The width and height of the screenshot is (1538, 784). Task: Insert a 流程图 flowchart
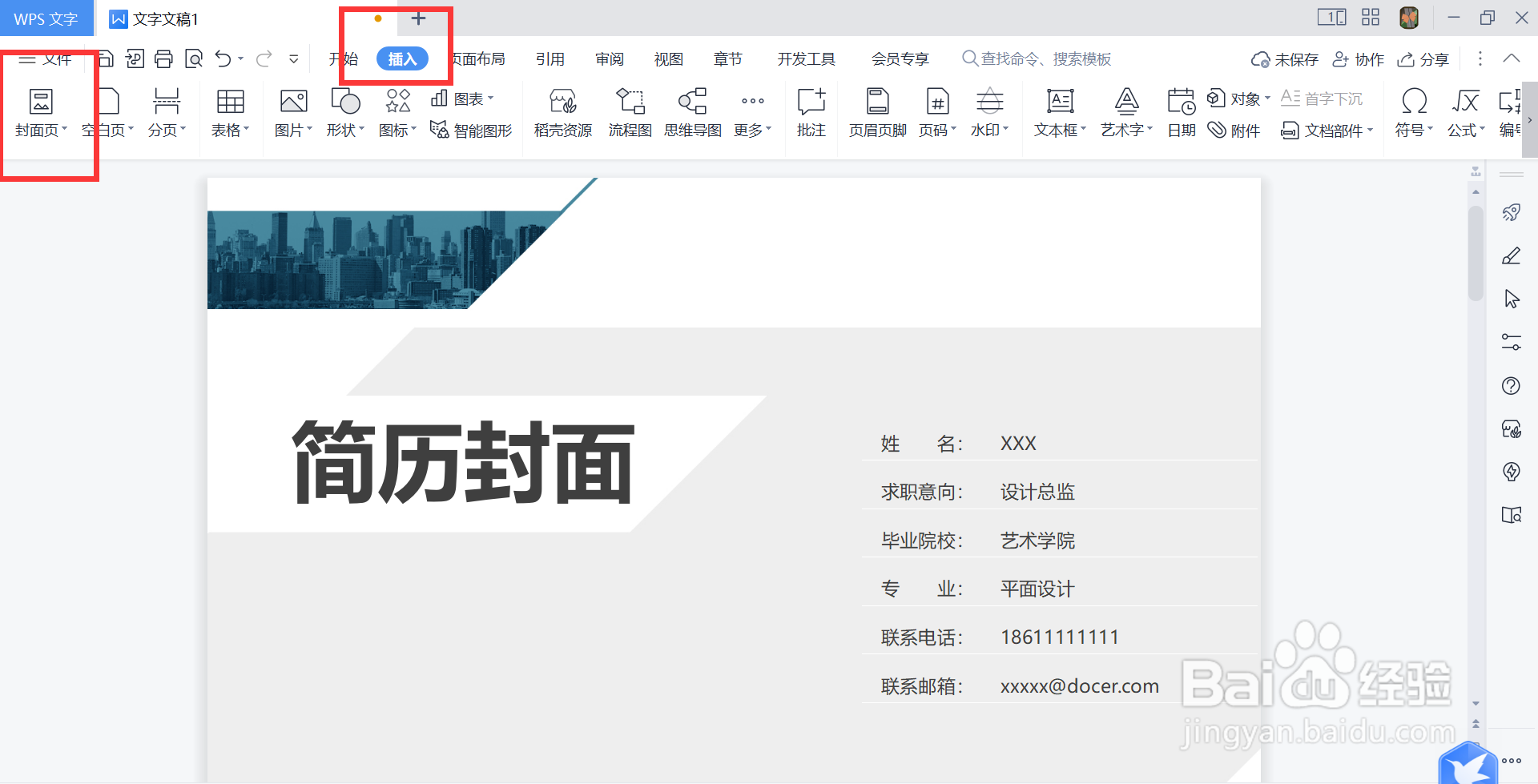pos(630,113)
